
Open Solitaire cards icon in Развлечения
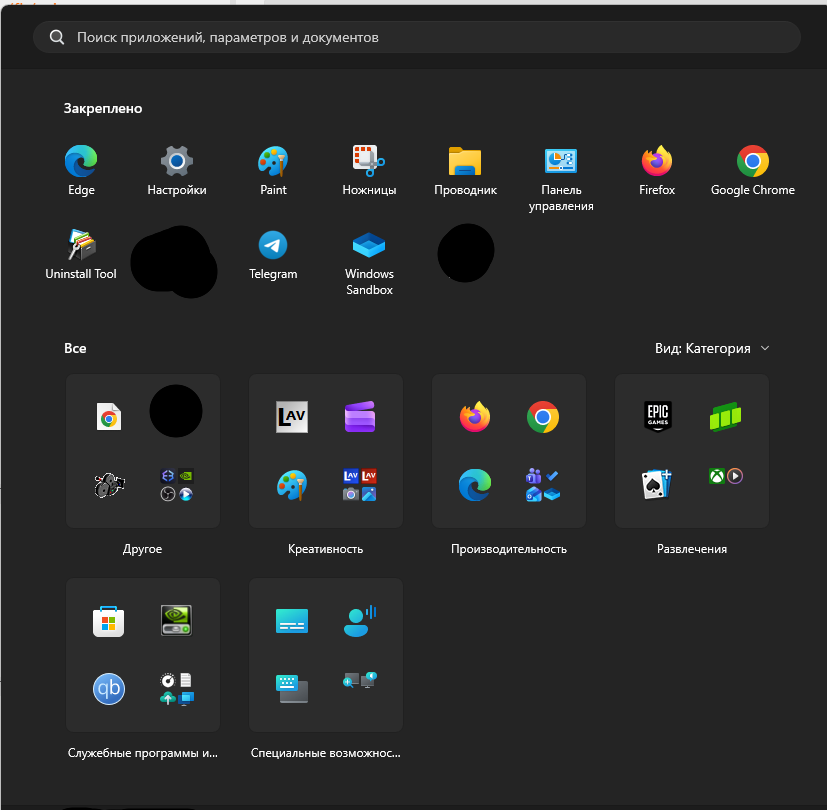(x=657, y=485)
